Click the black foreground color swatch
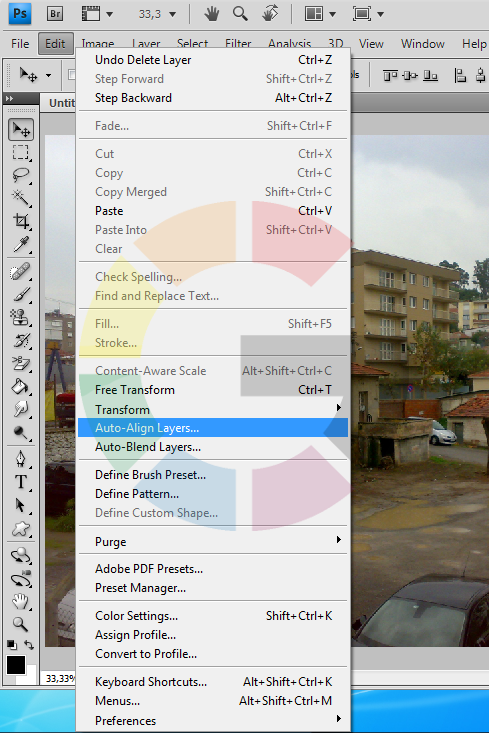Viewport: 489px width, 733px height. tap(15, 665)
